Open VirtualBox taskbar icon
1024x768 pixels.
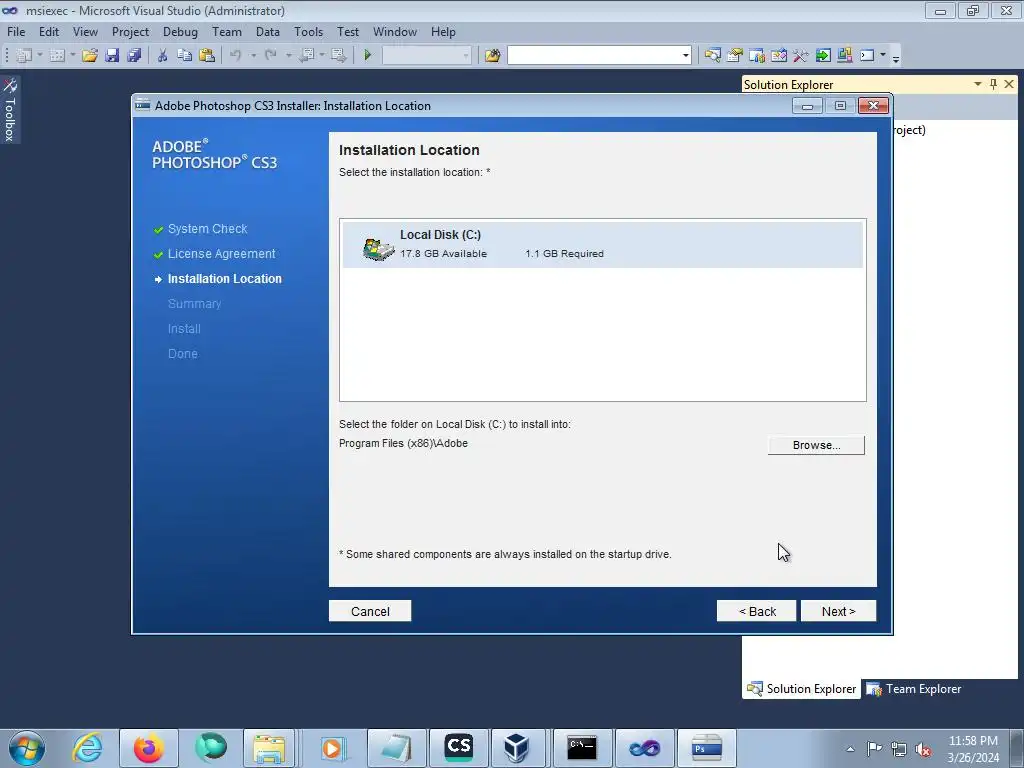point(517,748)
